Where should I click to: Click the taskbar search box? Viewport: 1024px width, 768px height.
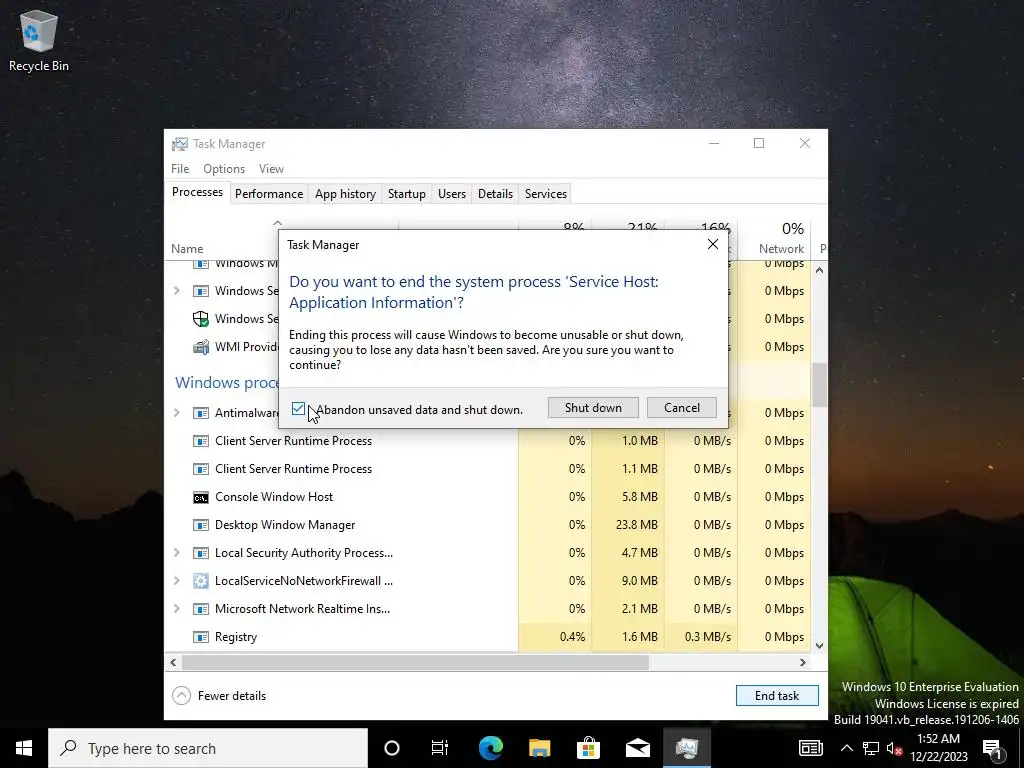208,748
